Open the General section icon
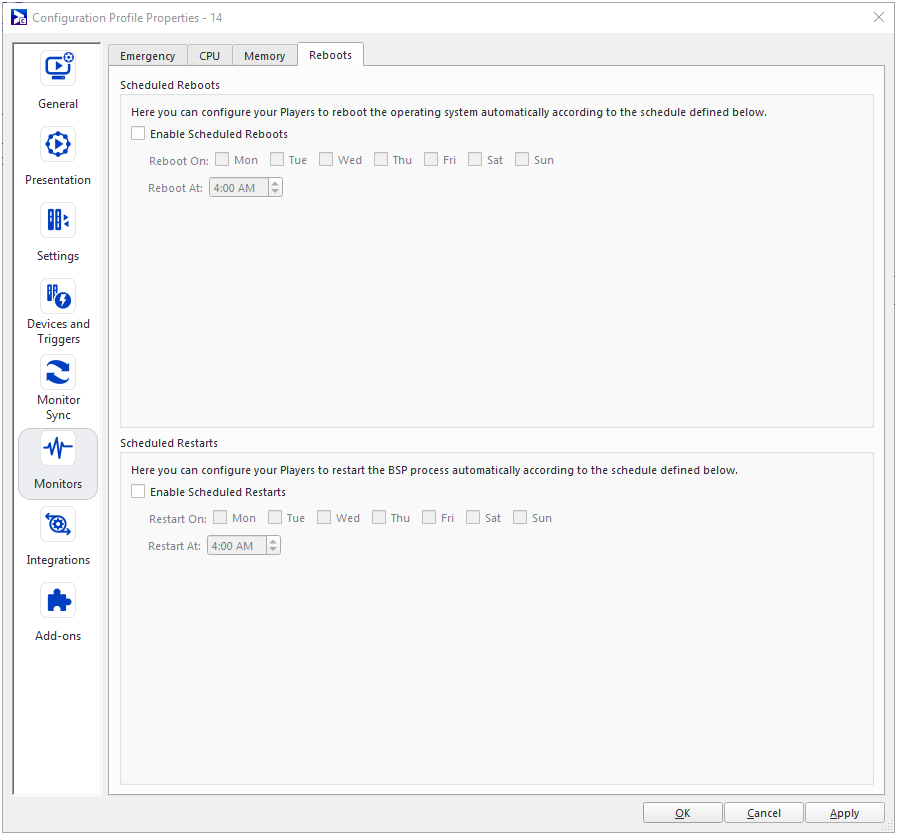The image size is (897, 835). pos(58,69)
